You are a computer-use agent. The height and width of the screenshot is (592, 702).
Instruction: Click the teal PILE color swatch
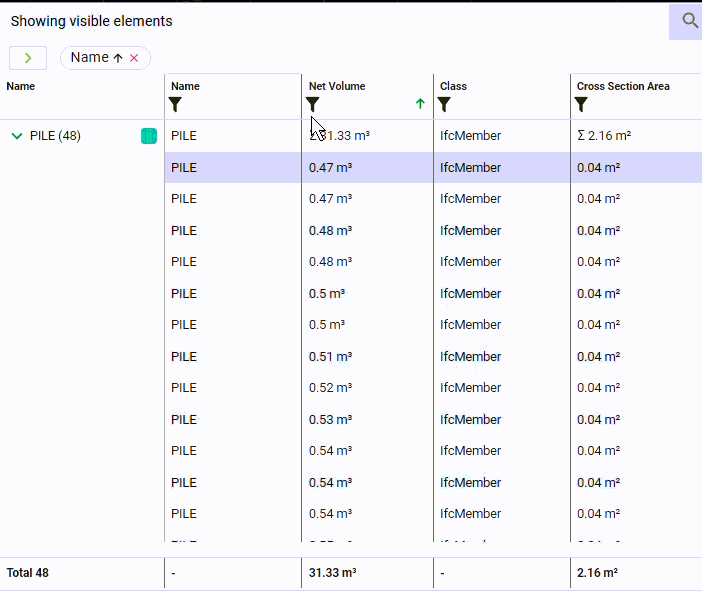click(149, 136)
